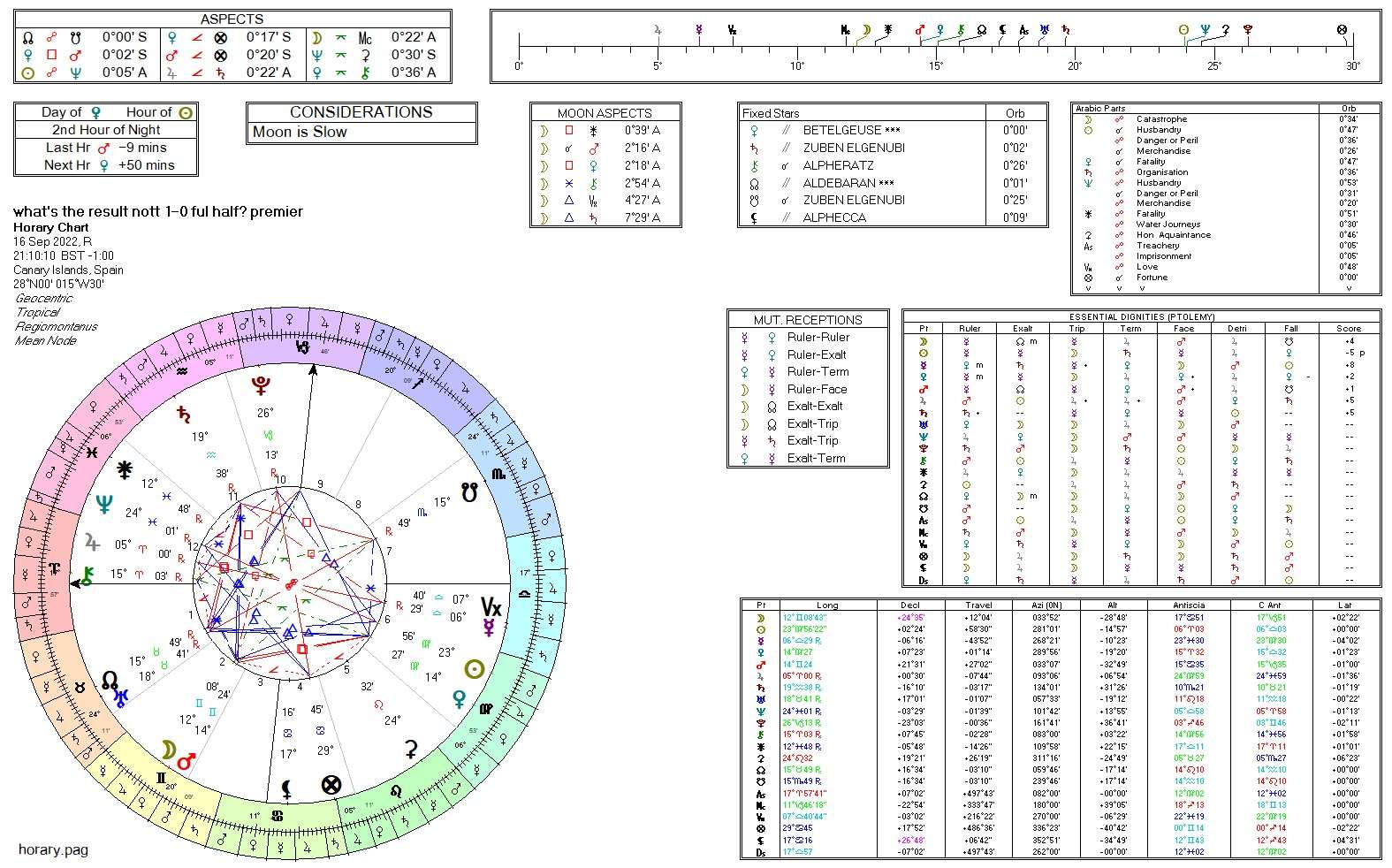Screen dimensions: 1392x868
Task: Click the Capricorn sign at the Midheaven arrow tip
Action: click(x=302, y=348)
